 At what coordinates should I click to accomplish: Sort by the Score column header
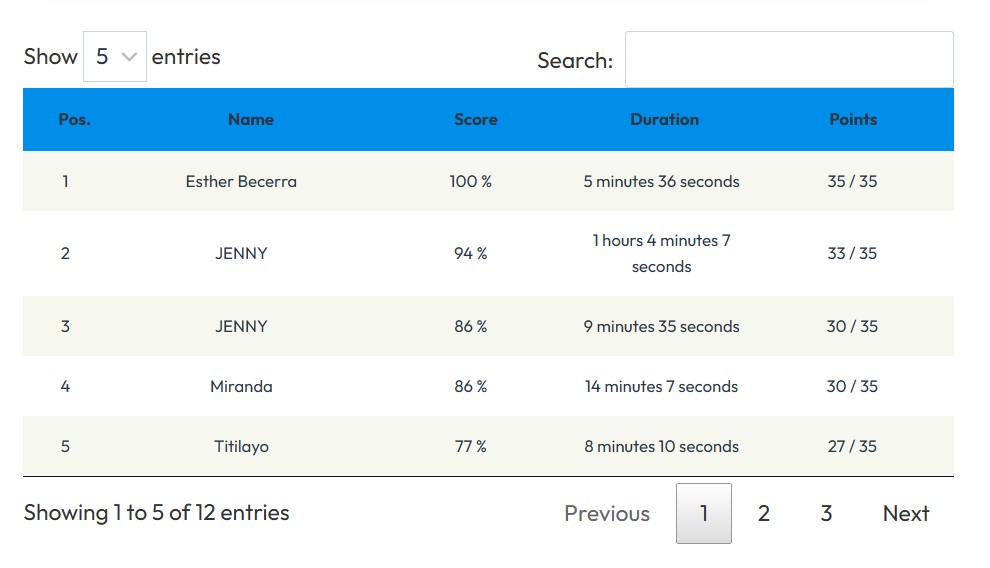(475, 119)
